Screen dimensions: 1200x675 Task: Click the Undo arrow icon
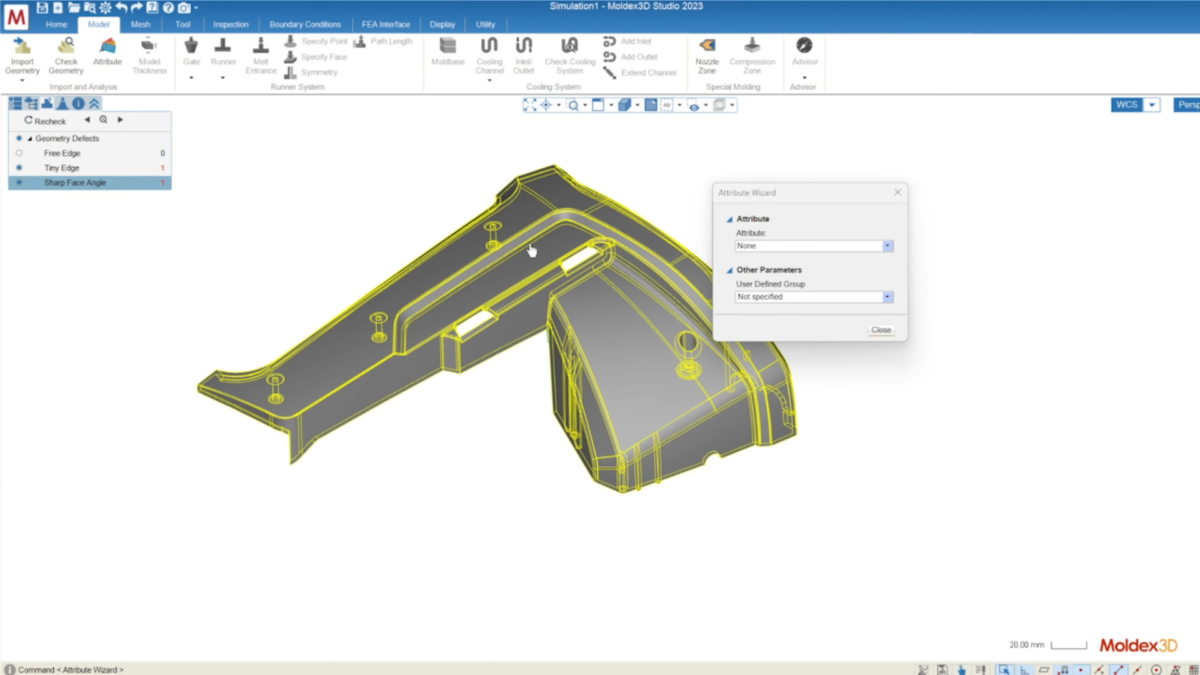point(121,8)
